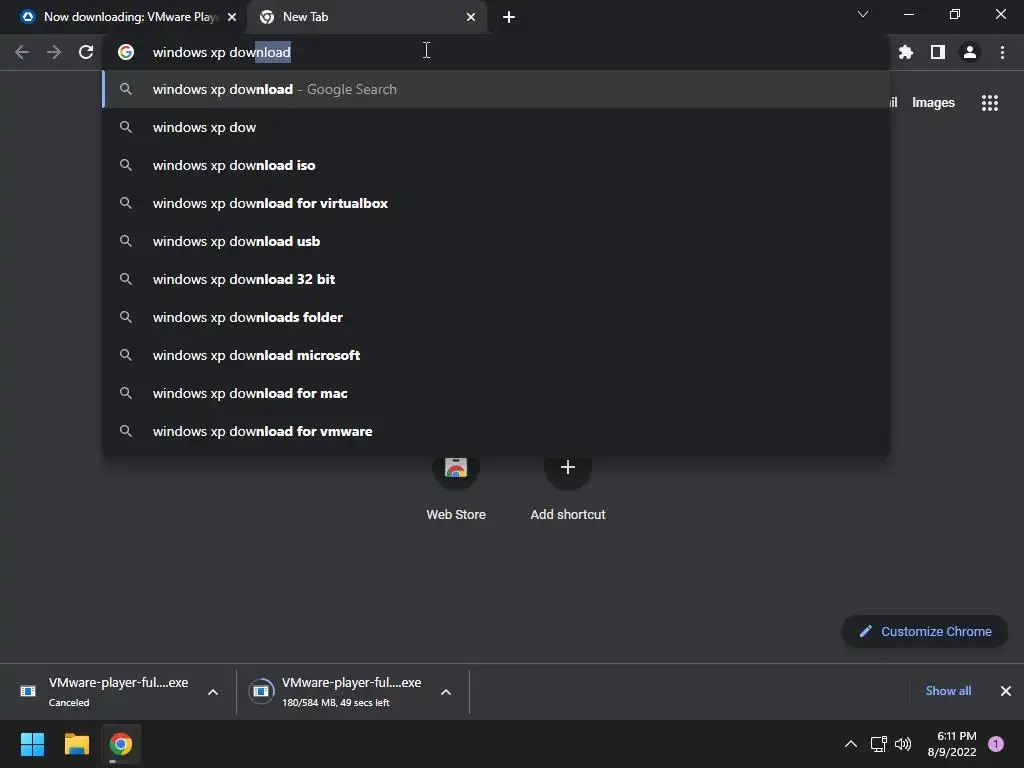Choose 'windows xp downloads folder' suggestion
The height and width of the screenshot is (768, 1024).
(496, 317)
